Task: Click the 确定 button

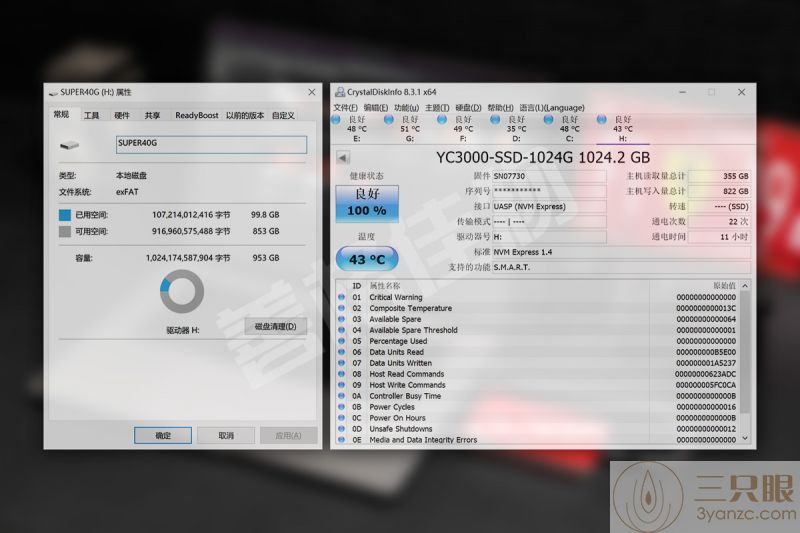Action: pyautogui.click(x=163, y=436)
